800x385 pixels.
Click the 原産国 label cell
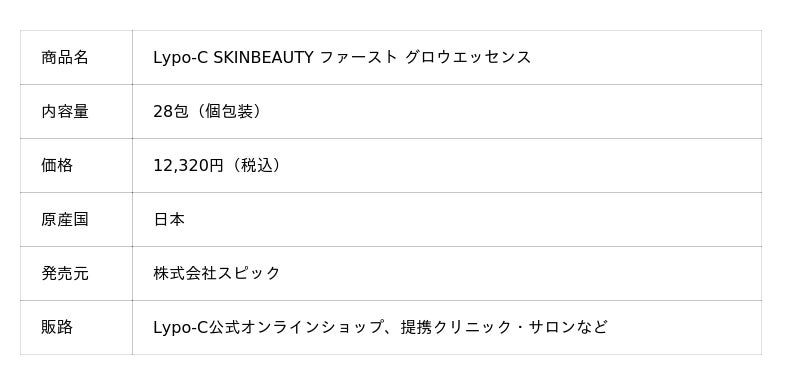click(x=77, y=220)
